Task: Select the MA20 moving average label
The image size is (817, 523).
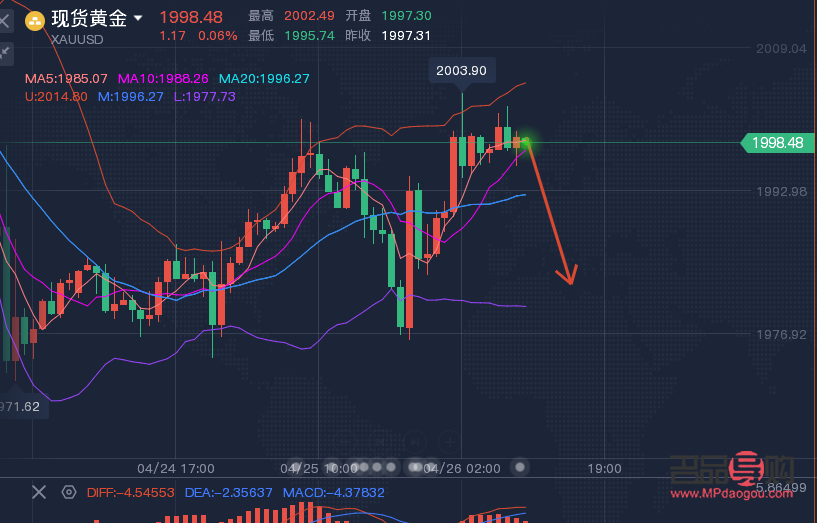Action: pyautogui.click(x=264, y=78)
